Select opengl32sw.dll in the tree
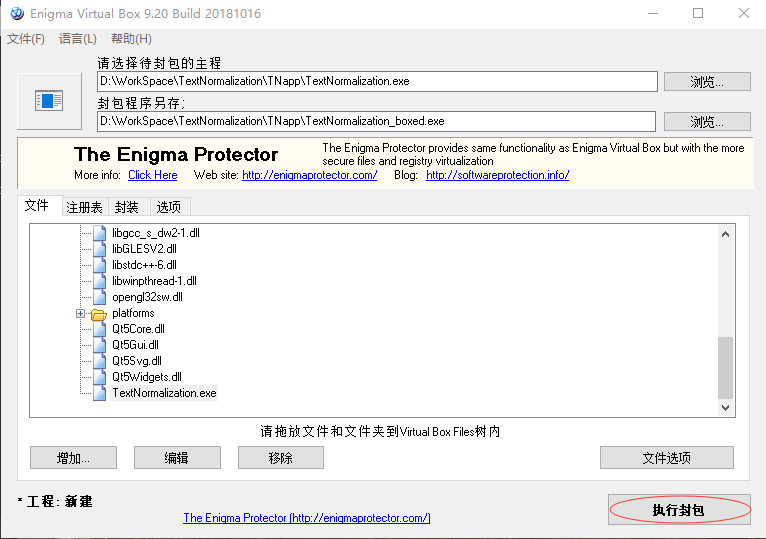The width and height of the screenshot is (766, 539). (x=147, y=297)
